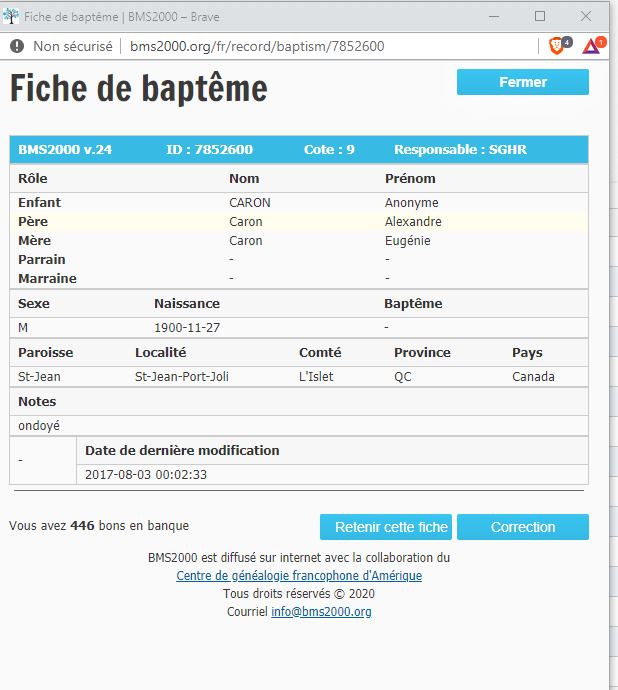The image size is (618, 690).
Task: Select modification date 2017-08-03 00:02:33
Action: (x=146, y=474)
